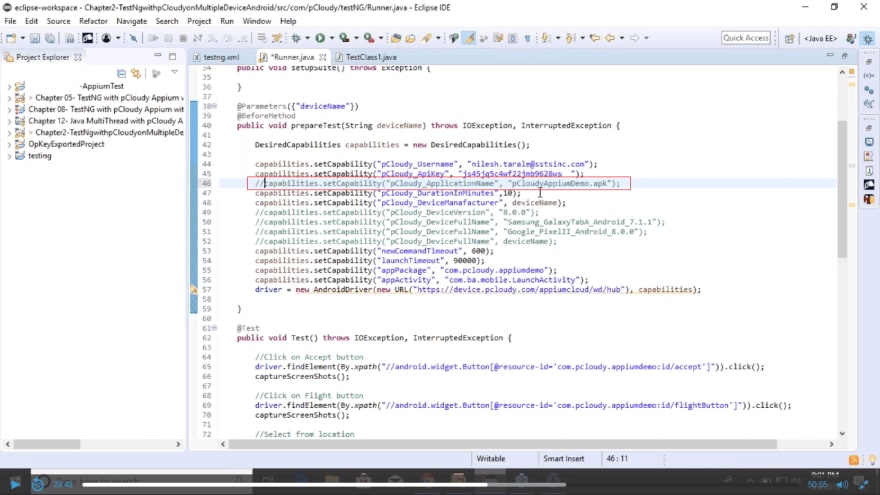Minimize the Project Explorer panel
880x495 pixels.
[158, 56]
